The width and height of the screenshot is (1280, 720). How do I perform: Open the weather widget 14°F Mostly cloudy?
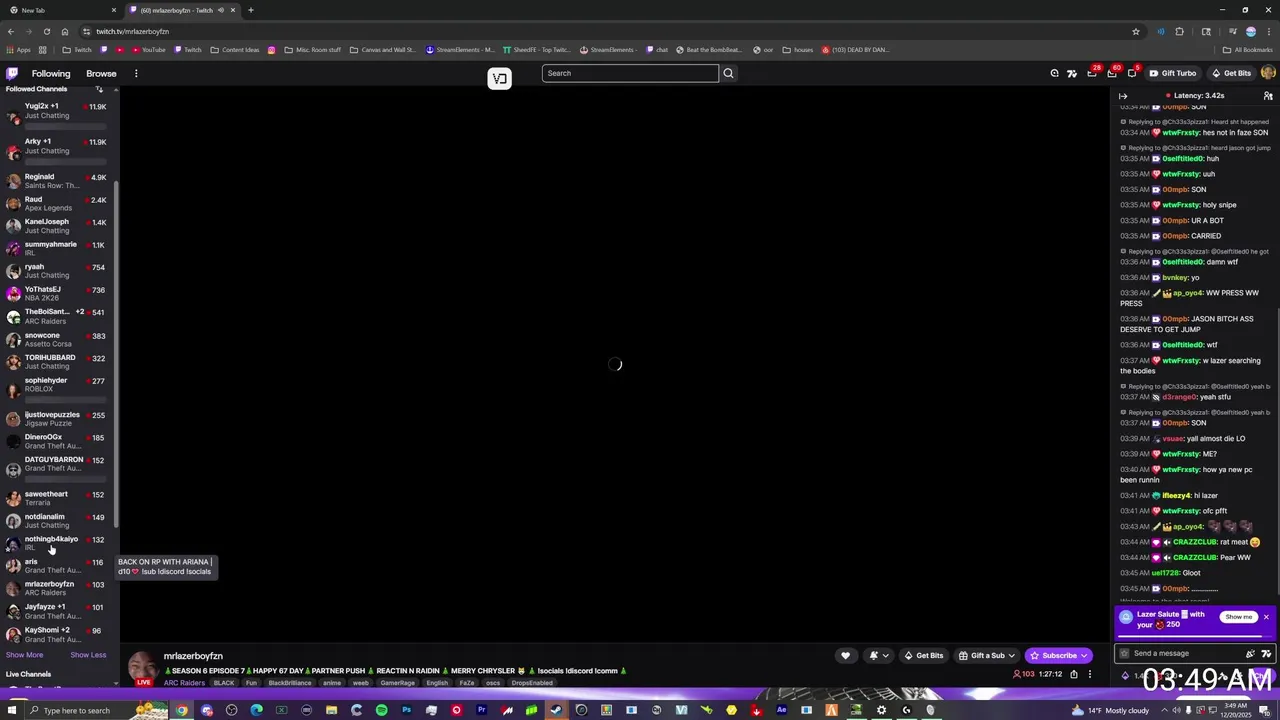coord(1110,710)
